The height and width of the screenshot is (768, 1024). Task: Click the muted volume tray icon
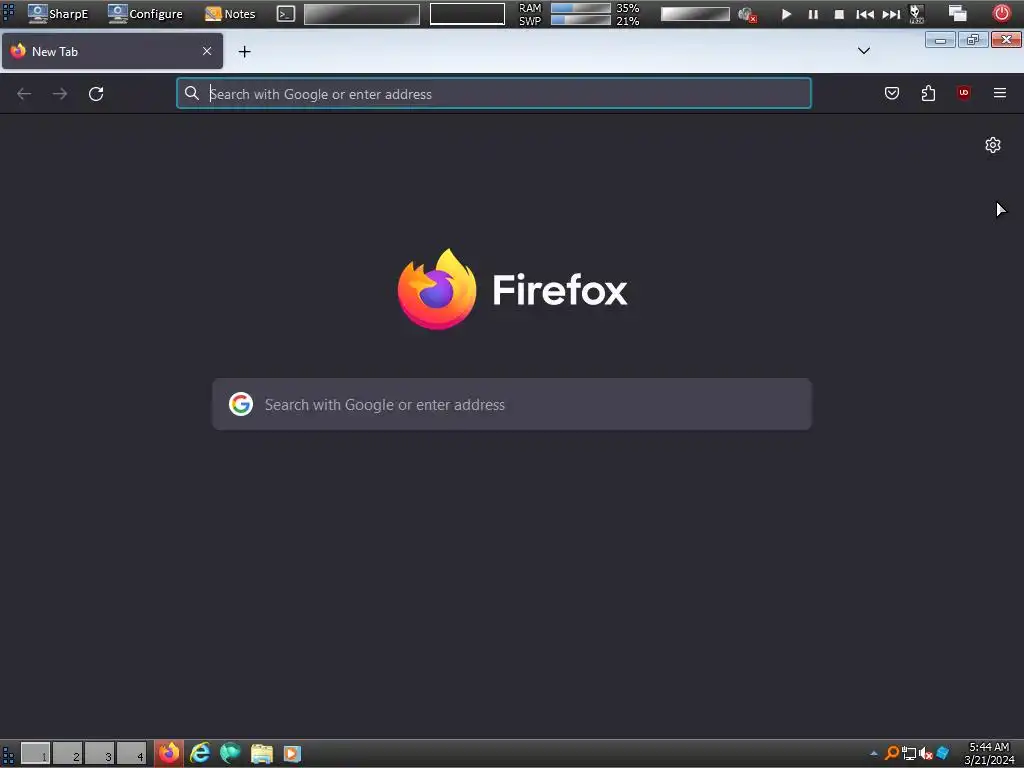[925, 754]
